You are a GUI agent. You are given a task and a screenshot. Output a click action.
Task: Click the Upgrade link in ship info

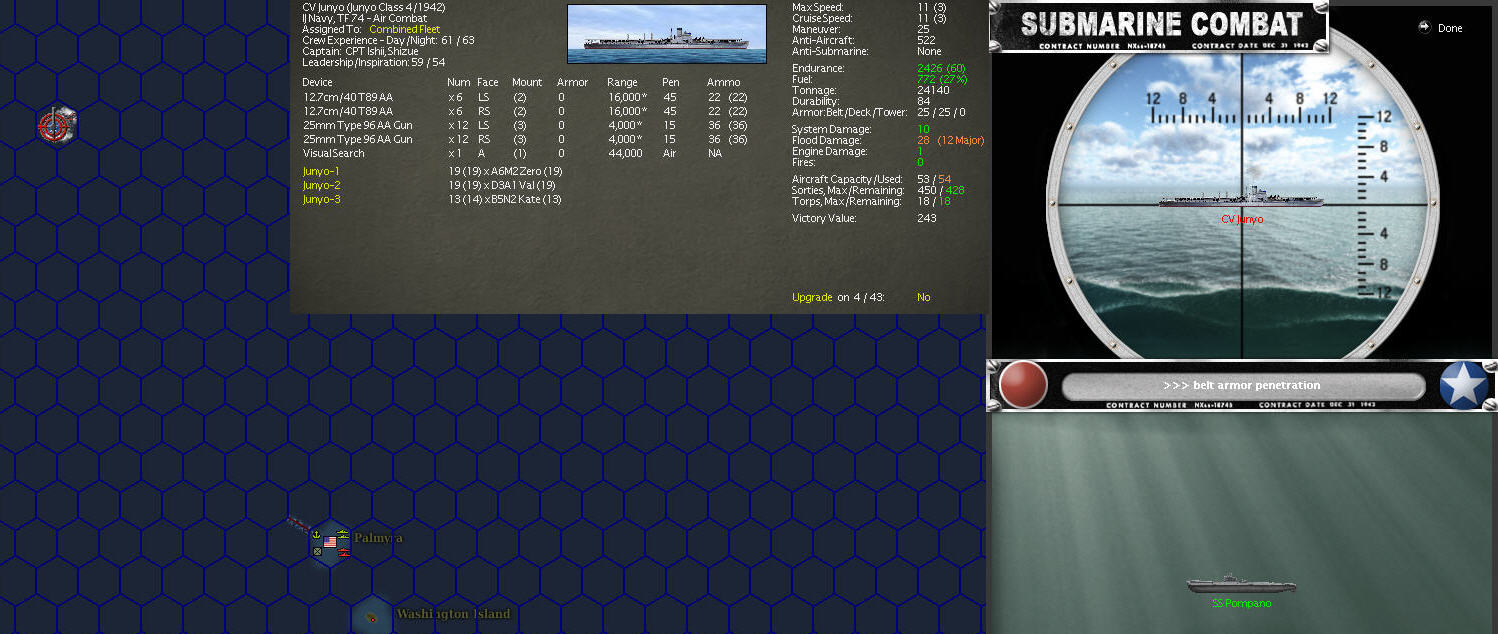point(812,297)
